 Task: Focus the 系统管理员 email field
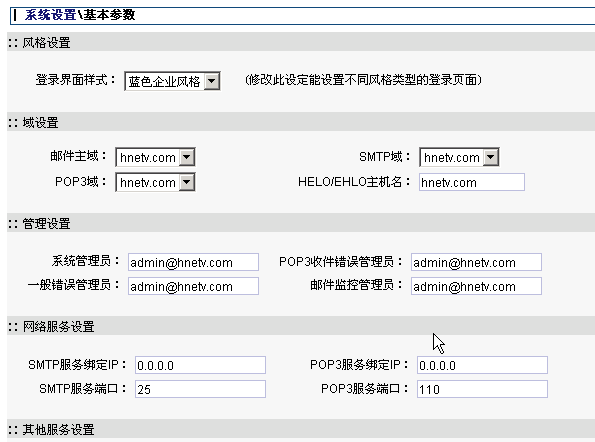(x=194, y=262)
